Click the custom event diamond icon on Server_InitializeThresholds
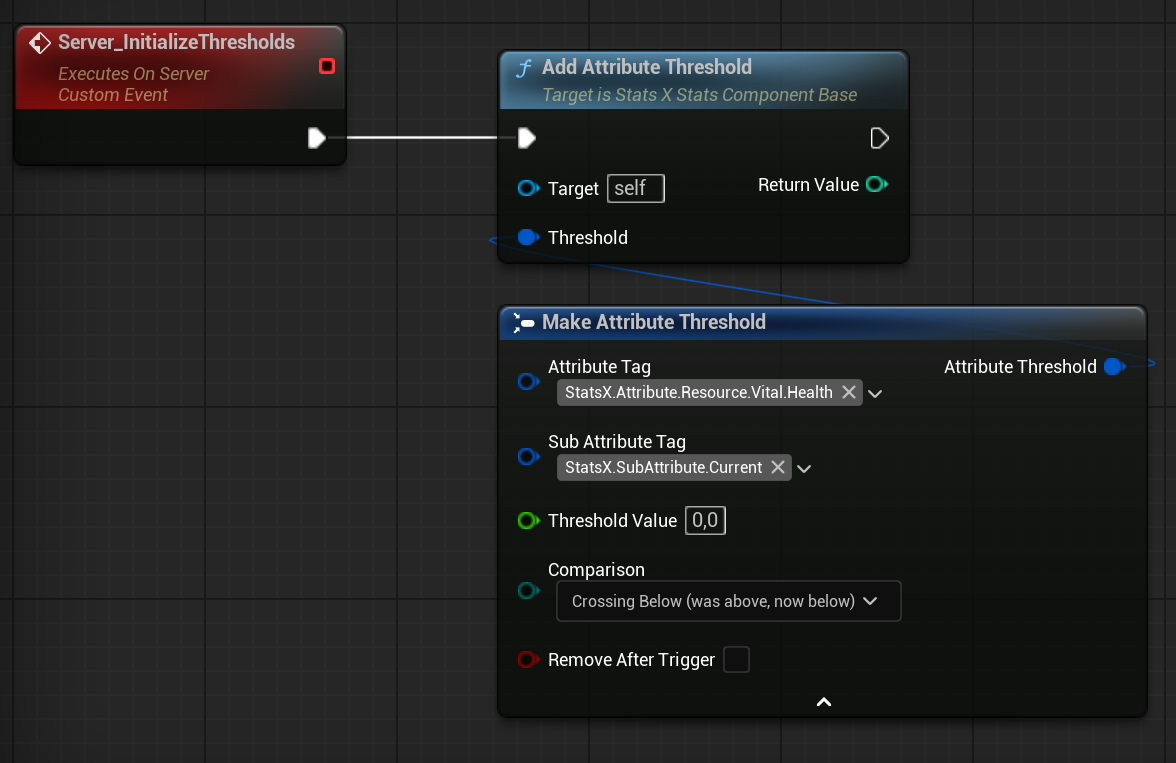 39,42
